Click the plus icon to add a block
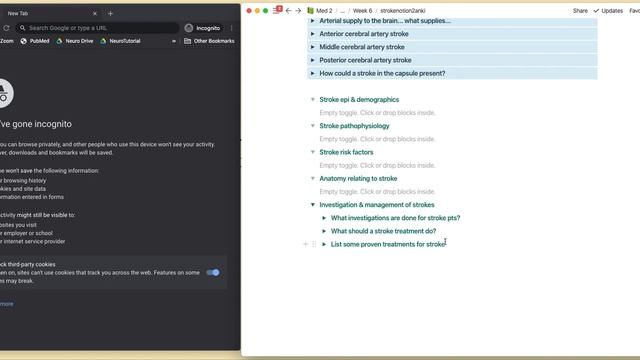Viewport: 640px width, 360px height. [x=305, y=244]
